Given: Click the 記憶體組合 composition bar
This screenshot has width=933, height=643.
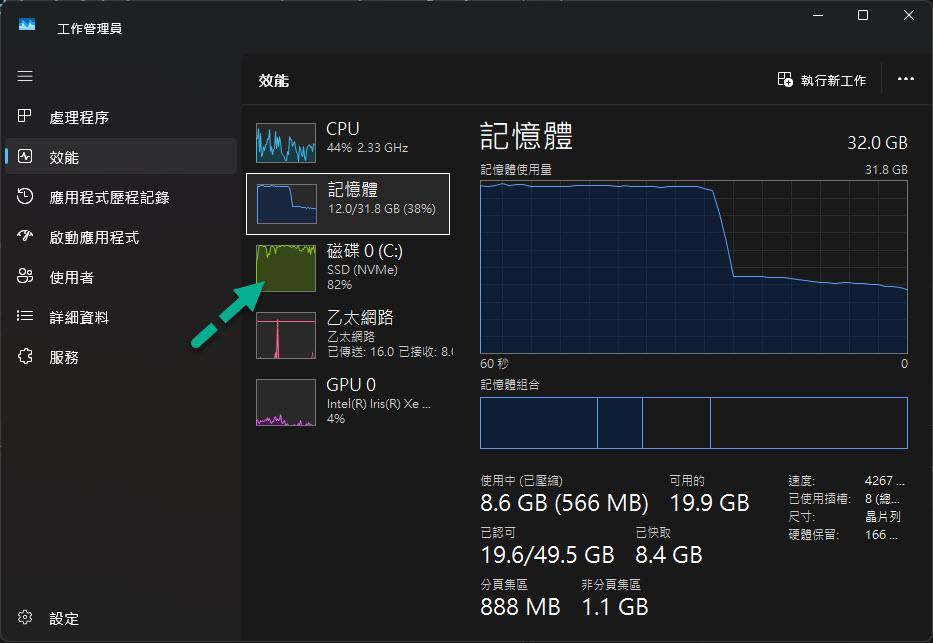Looking at the screenshot, I should click(x=693, y=422).
